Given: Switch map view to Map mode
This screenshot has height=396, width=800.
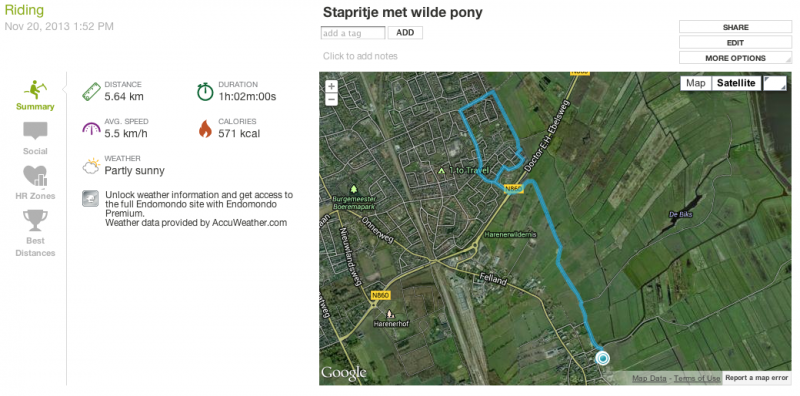Looking at the screenshot, I should point(695,83).
